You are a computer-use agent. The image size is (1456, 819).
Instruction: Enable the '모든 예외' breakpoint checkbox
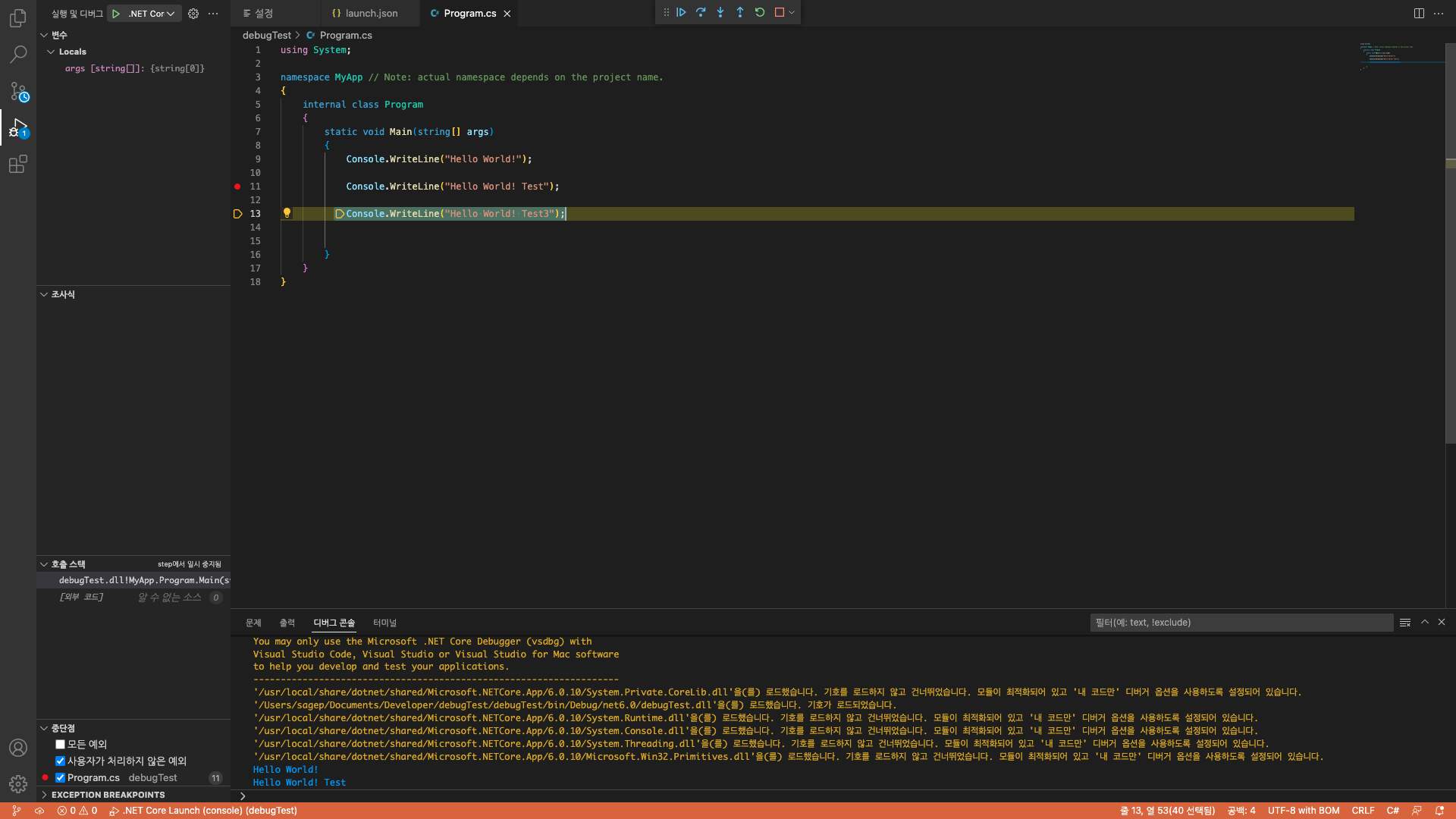point(60,744)
